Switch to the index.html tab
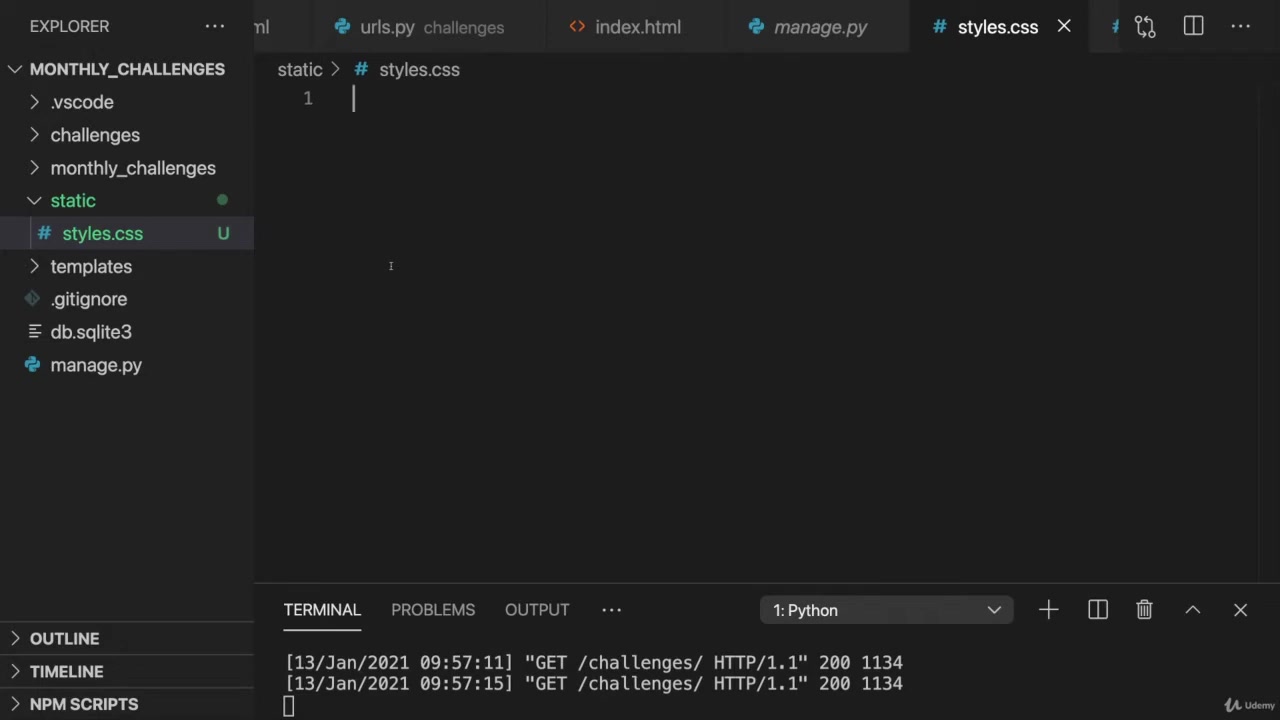Screen dimensions: 1280x720 [637, 27]
